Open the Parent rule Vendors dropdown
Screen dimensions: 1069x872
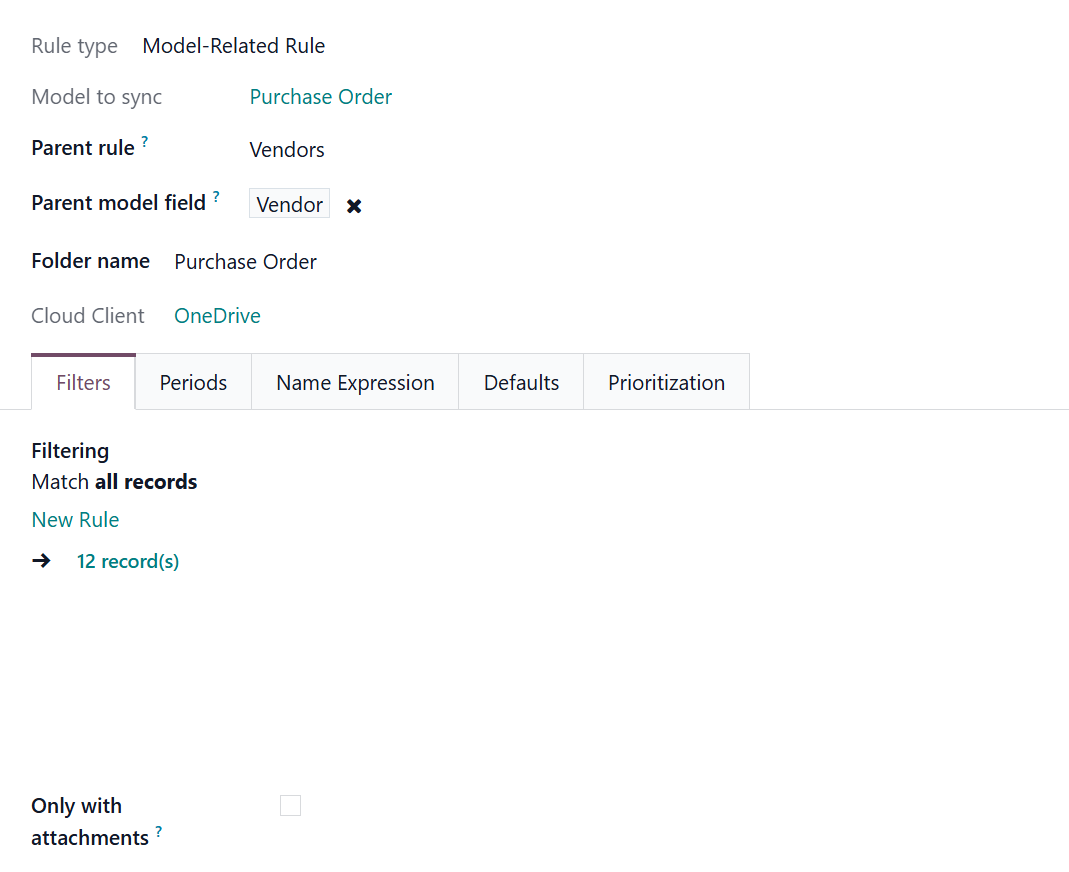tap(287, 150)
